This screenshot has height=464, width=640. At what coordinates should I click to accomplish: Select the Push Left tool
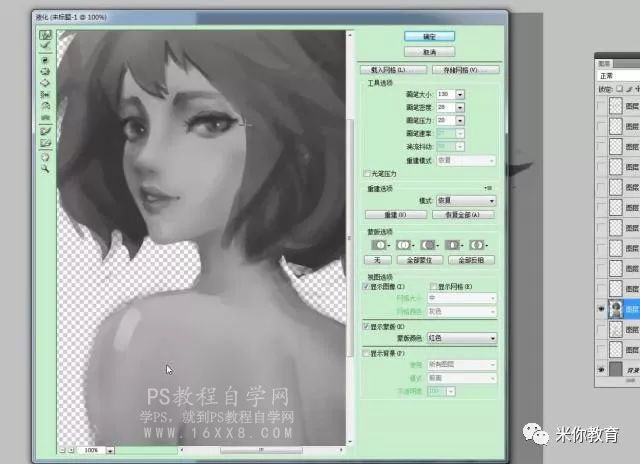pyautogui.click(x=45, y=95)
